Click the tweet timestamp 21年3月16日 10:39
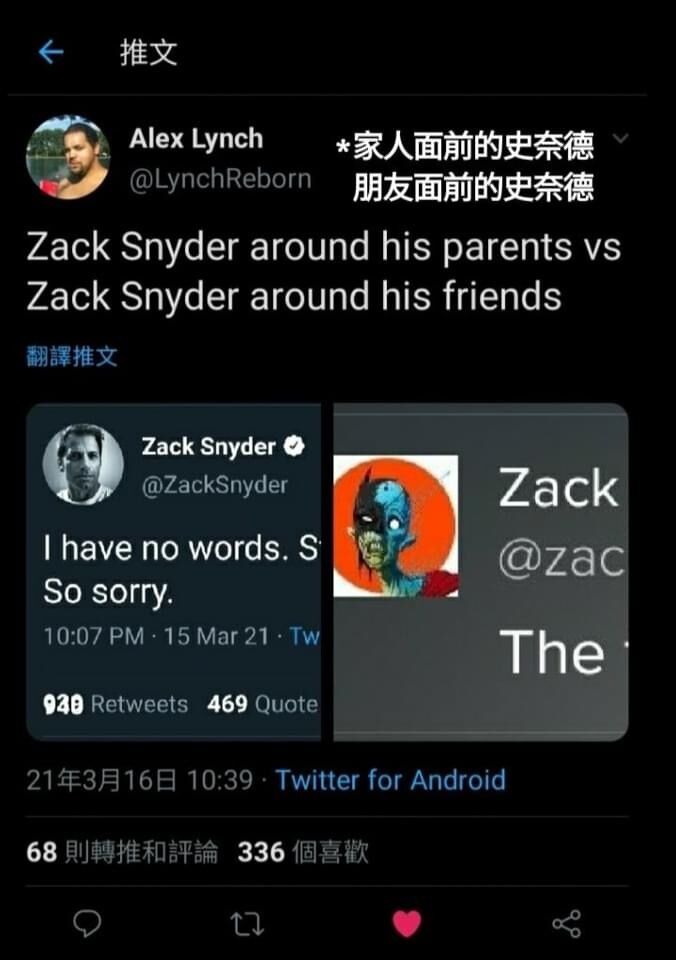 (140, 780)
